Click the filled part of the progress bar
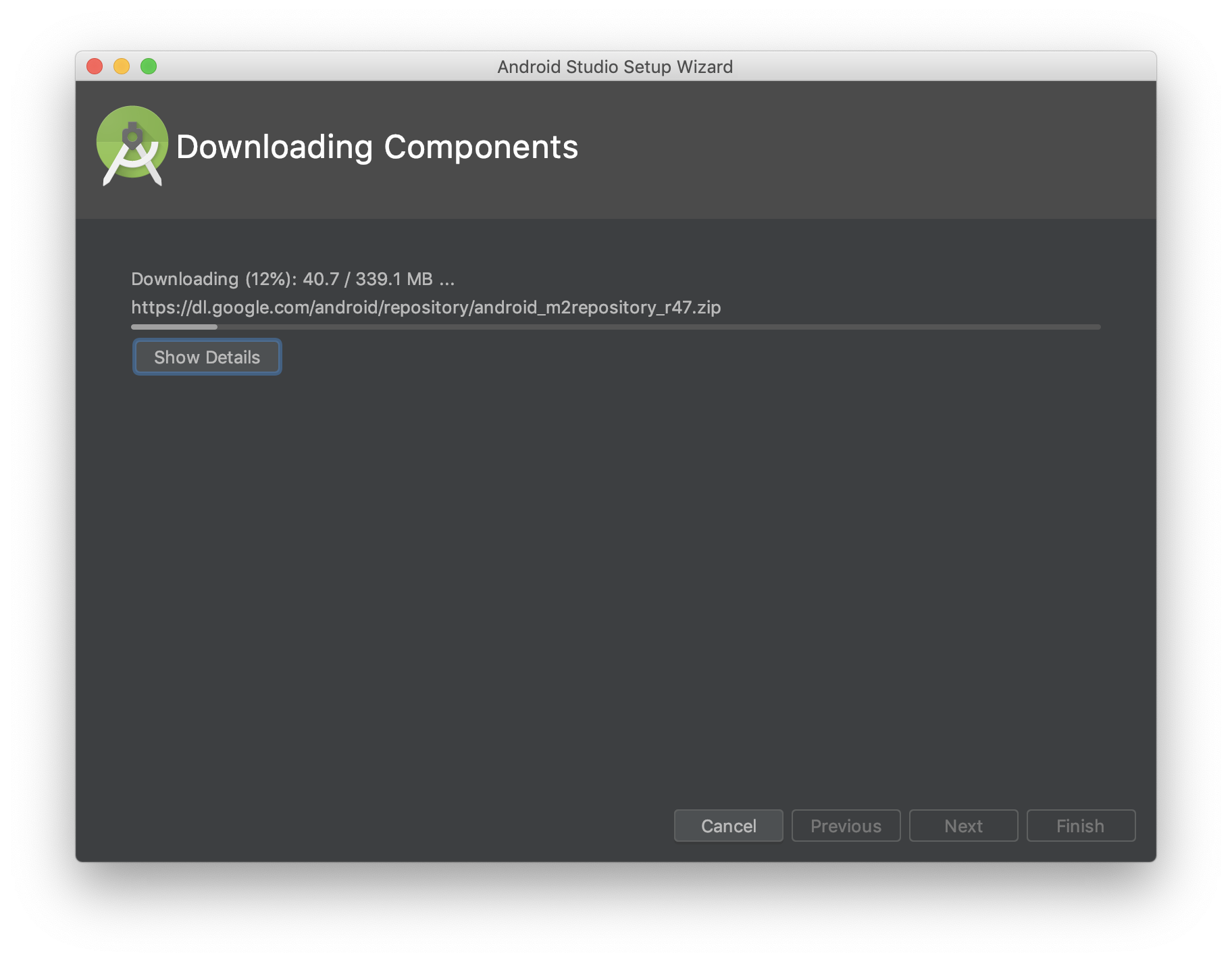The height and width of the screenshot is (962, 1232). (x=174, y=327)
